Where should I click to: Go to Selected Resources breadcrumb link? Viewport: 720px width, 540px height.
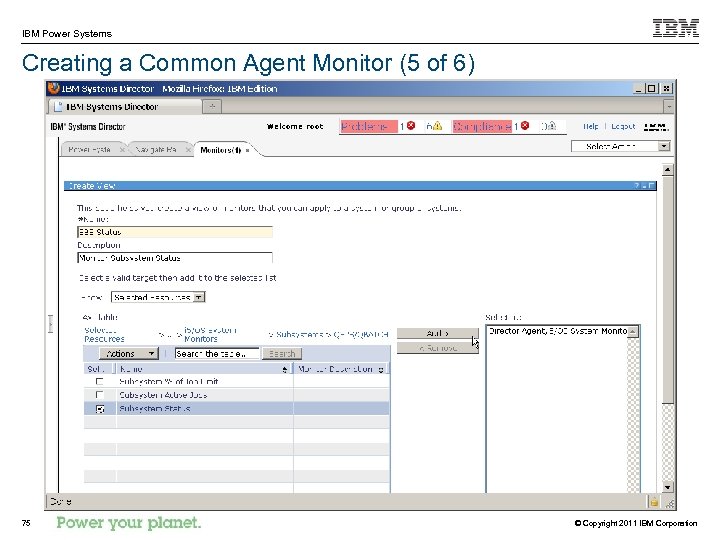click(x=104, y=334)
